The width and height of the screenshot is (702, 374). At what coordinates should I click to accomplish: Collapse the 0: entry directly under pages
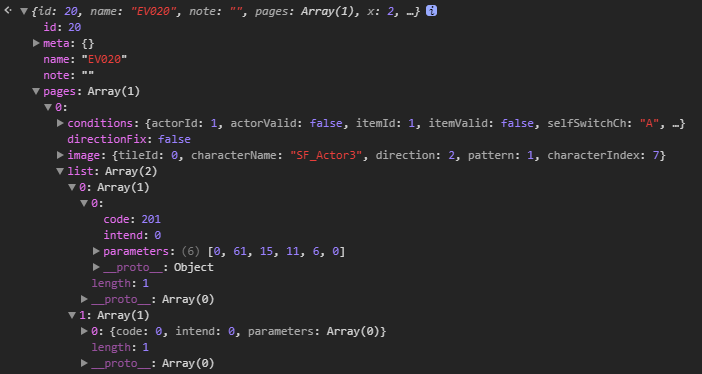pos(48,107)
